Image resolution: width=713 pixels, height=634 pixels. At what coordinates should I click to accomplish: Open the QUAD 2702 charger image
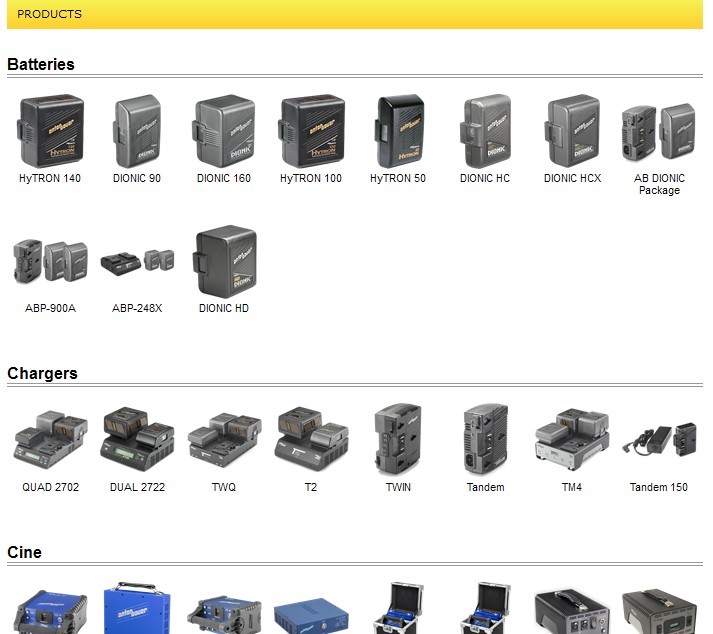click(x=50, y=439)
